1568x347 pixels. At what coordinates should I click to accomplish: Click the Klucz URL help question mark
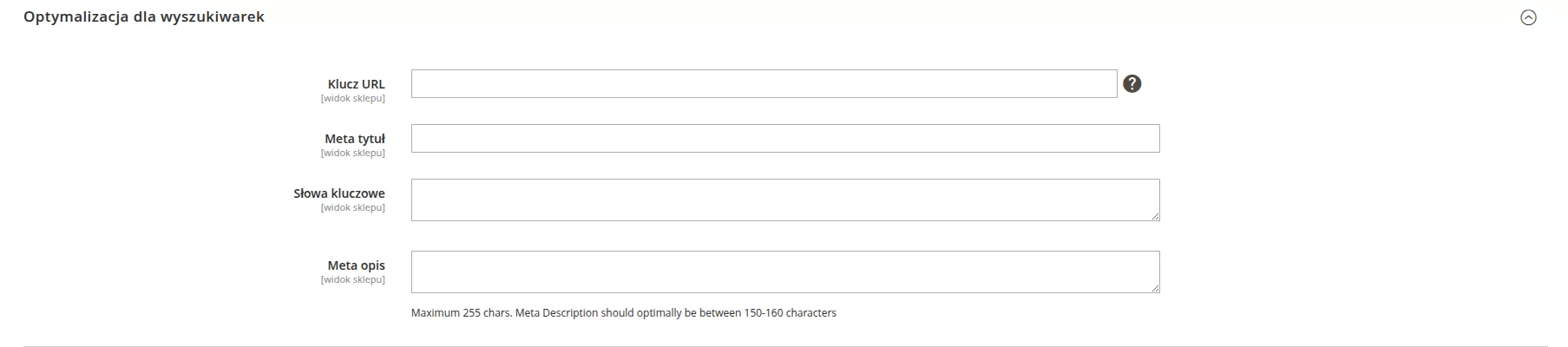[x=1132, y=83]
